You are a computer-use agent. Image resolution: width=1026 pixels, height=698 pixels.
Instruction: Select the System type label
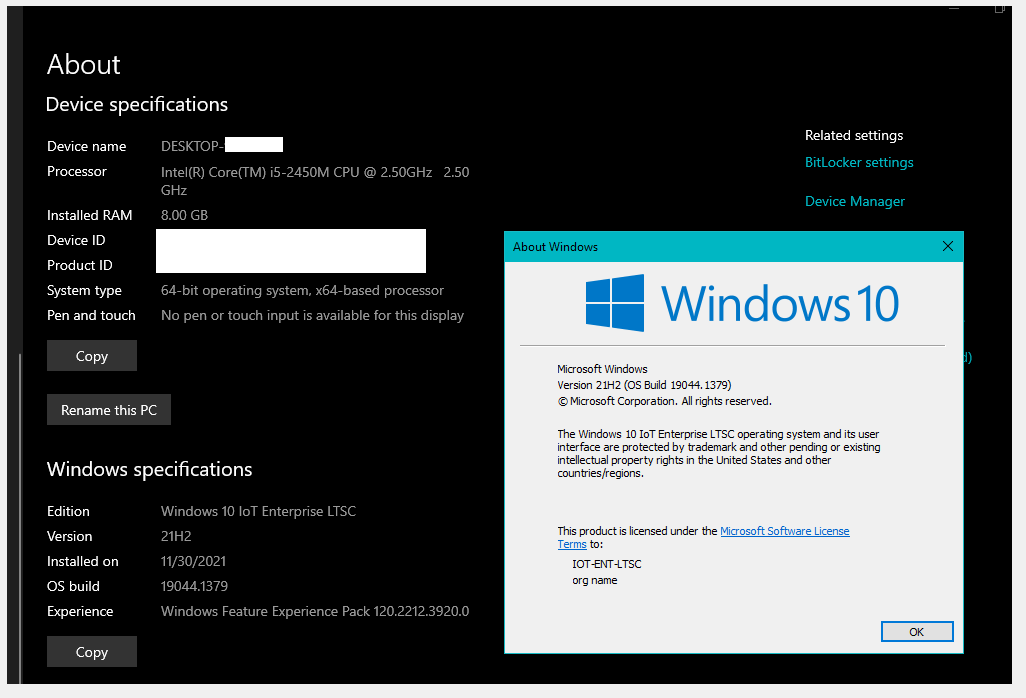pyautogui.click(x=84, y=290)
